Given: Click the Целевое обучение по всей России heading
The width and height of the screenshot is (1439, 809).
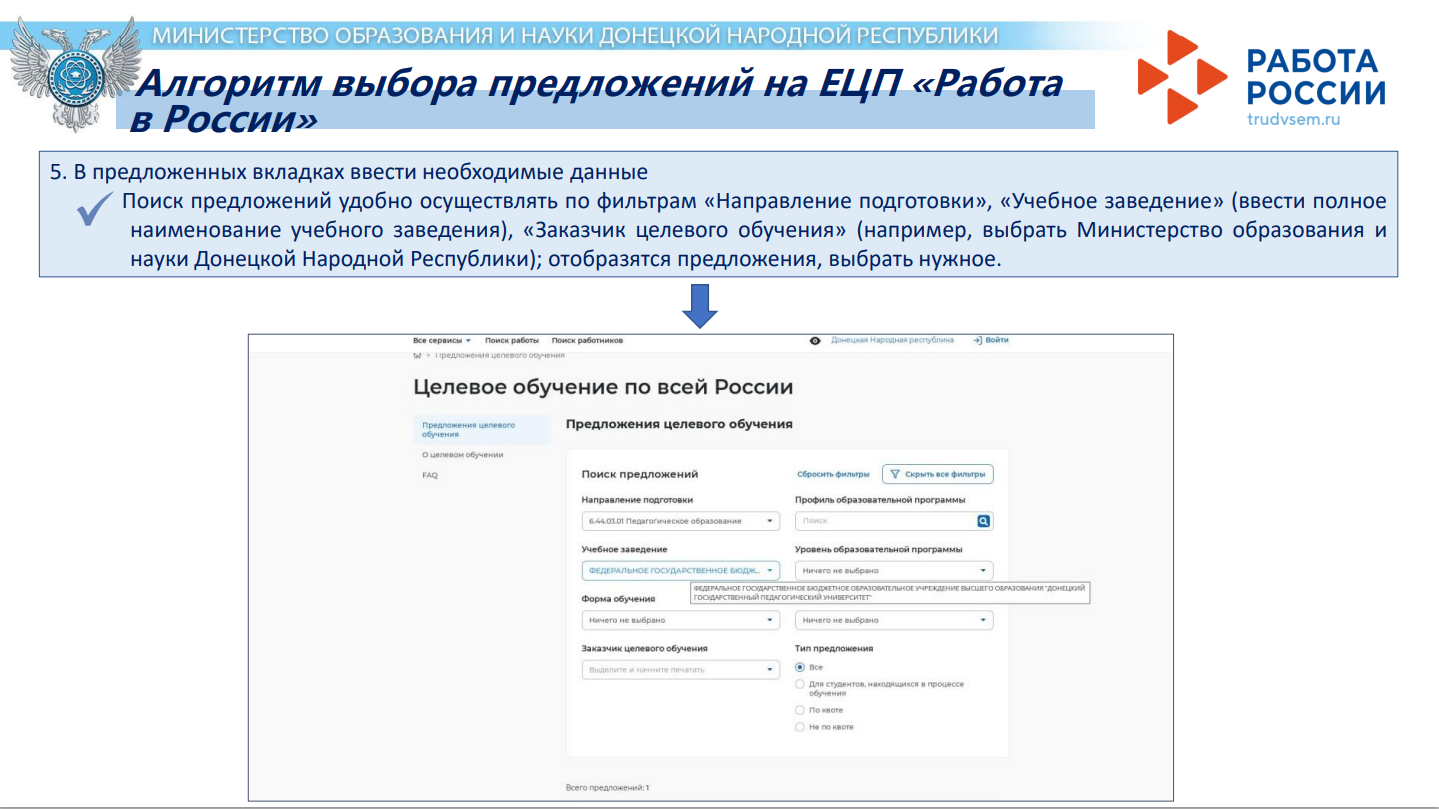Looking at the screenshot, I should pos(603,387).
